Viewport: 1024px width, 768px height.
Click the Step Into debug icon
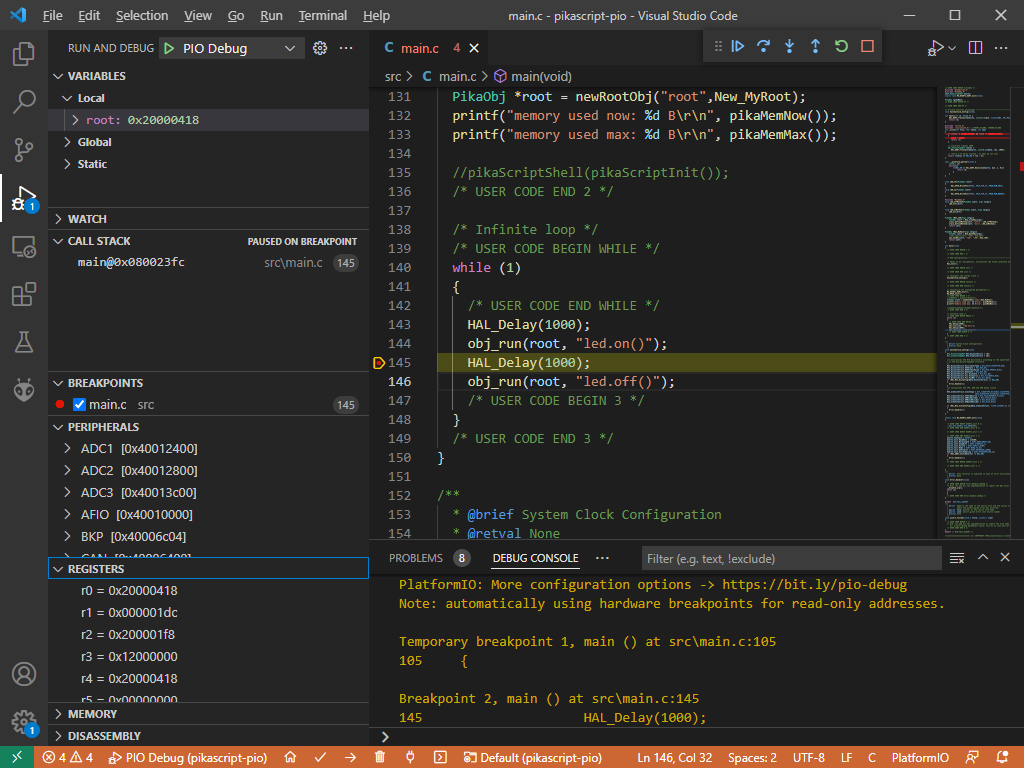click(x=790, y=46)
